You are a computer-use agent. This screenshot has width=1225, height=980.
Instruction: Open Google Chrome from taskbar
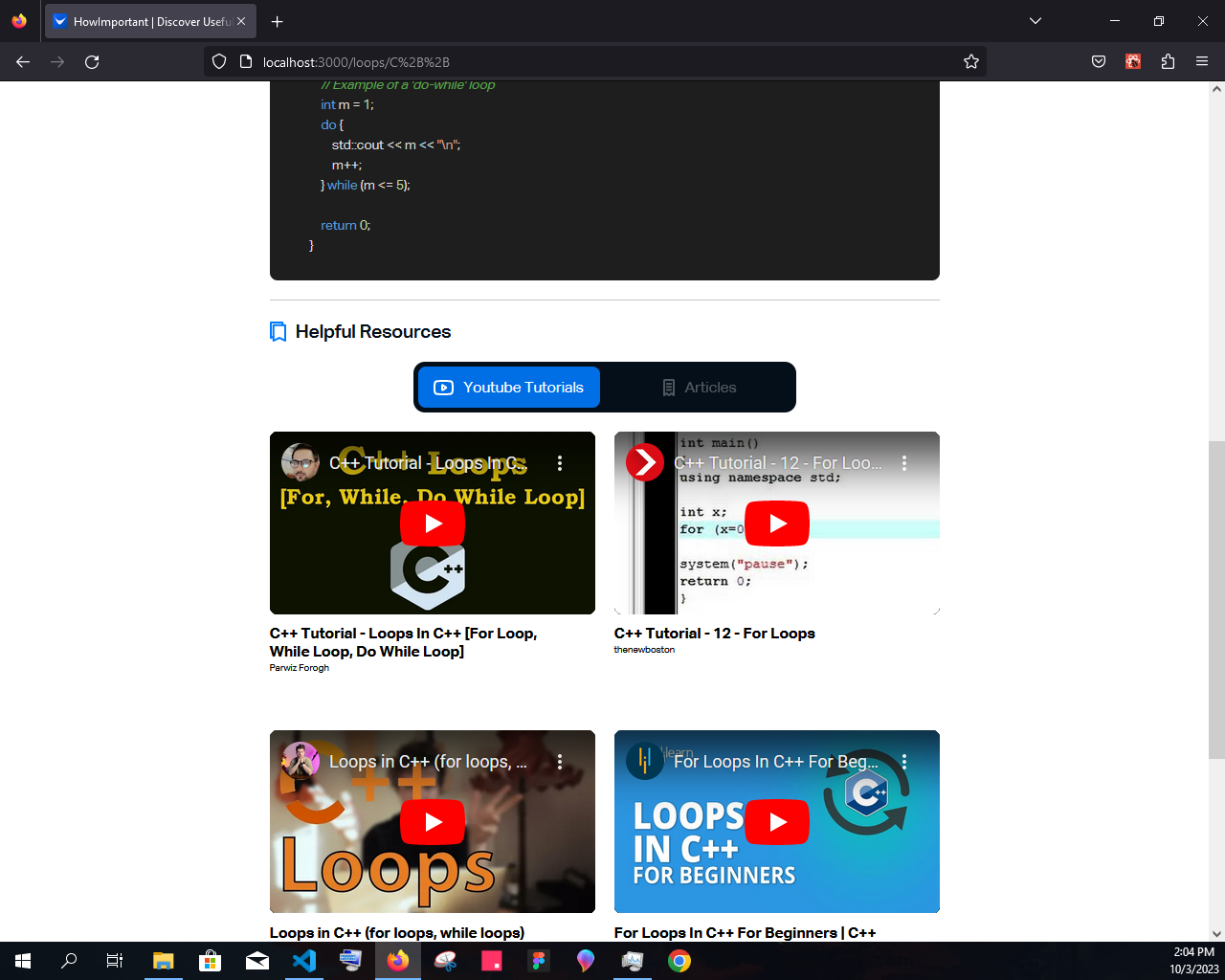pyautogui.click(x=679, y=961)
